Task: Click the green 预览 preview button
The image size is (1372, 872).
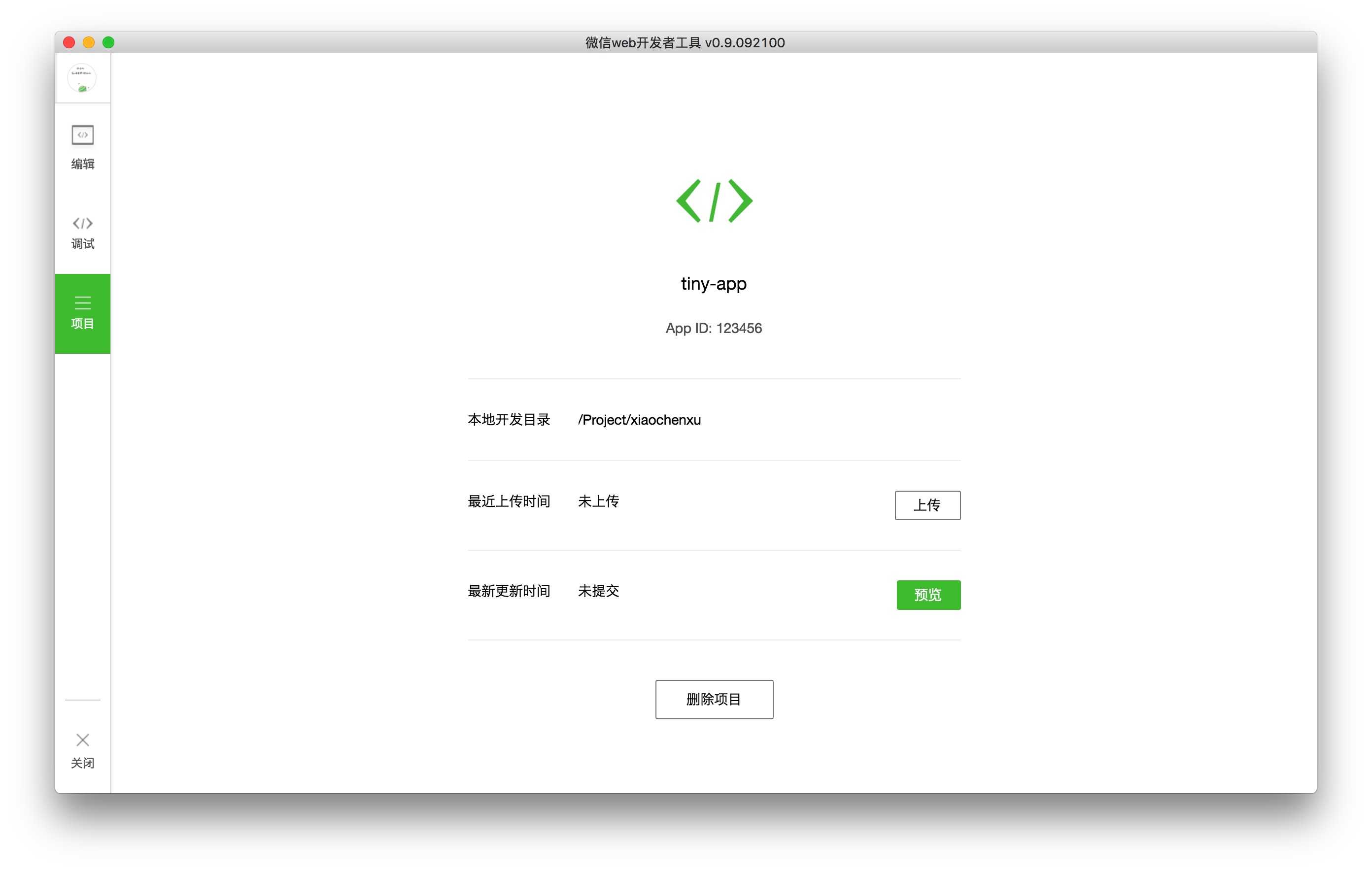Action: click(x=928, y=595)
